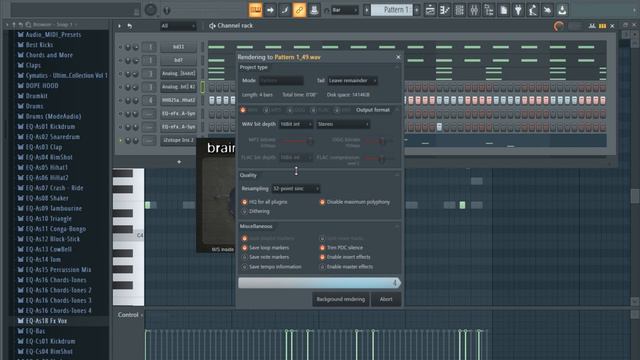Open the Mode dropdown in Project type

coord(281,81)
